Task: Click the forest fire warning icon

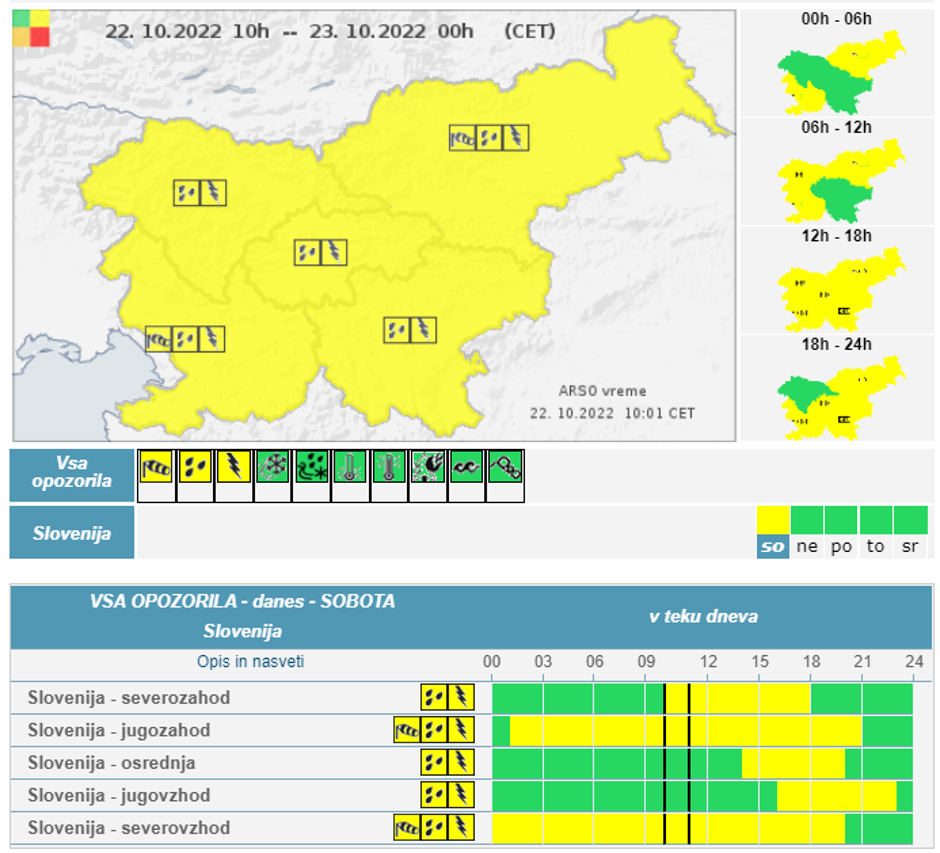Action: pyautogui.click(x=429, y=467)
